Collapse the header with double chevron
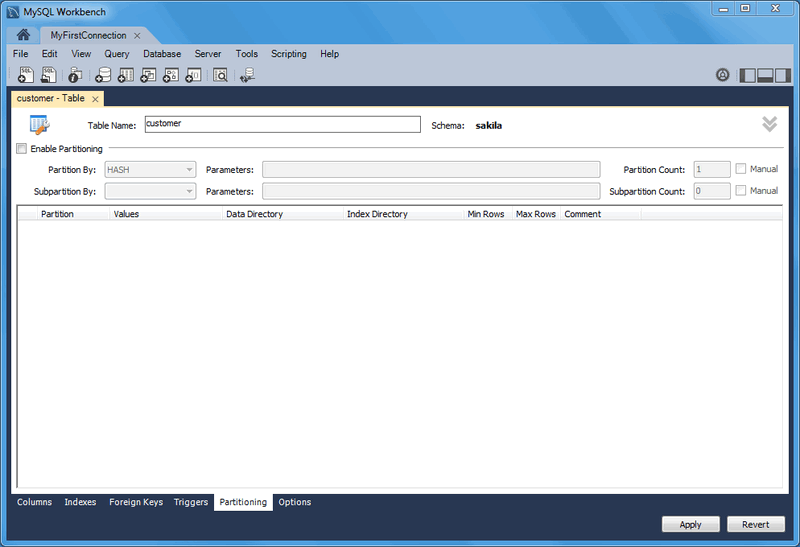Image resolution: width=800 pixels, height=547 pixels. pyautogui.click(x=769, y=123)
